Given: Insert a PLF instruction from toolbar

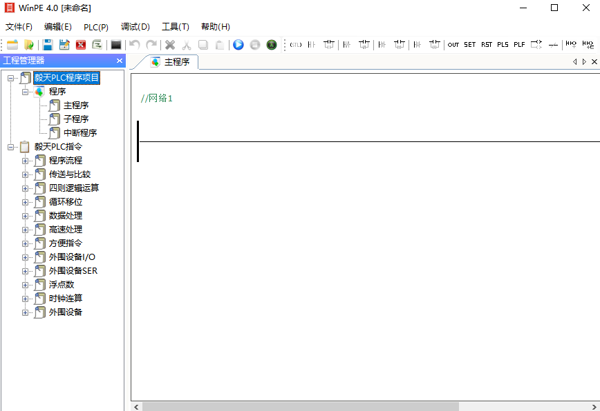Looking at the screenshot, I should (519, 45).
